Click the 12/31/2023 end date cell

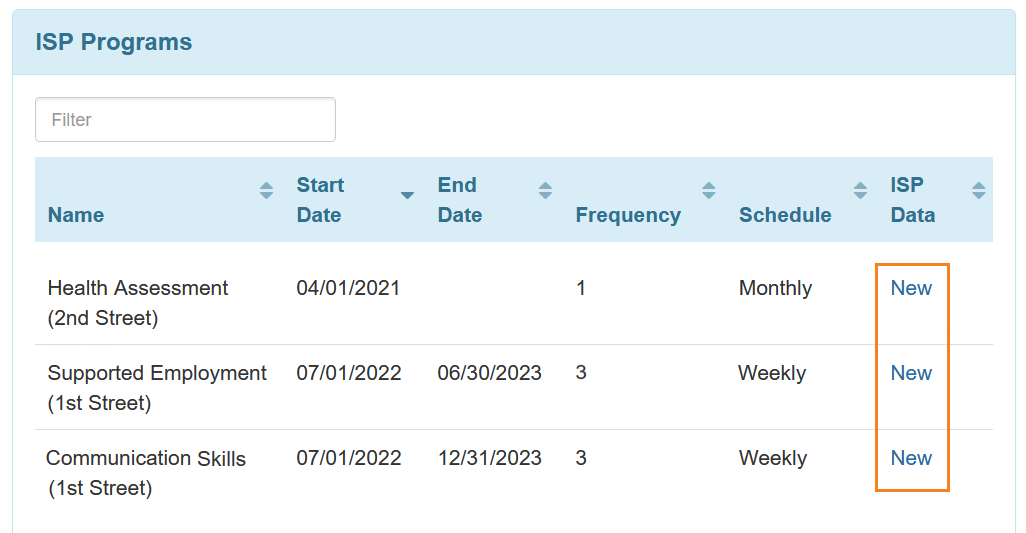click(489, 458)
